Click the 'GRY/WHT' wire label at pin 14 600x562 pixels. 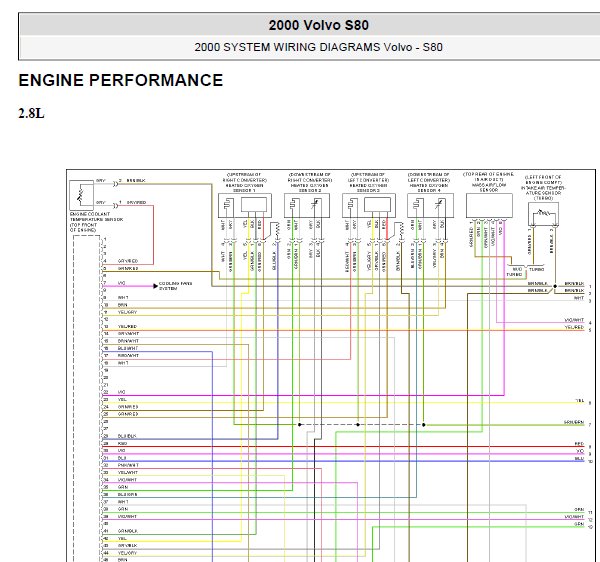pyautogui.click(x=128, y=334)
